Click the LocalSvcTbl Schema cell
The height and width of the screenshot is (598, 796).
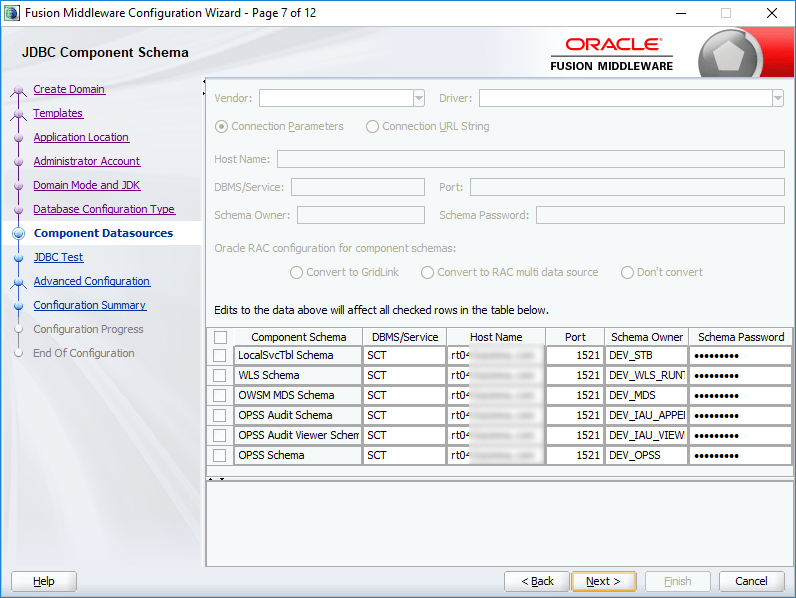pos(298,355)
